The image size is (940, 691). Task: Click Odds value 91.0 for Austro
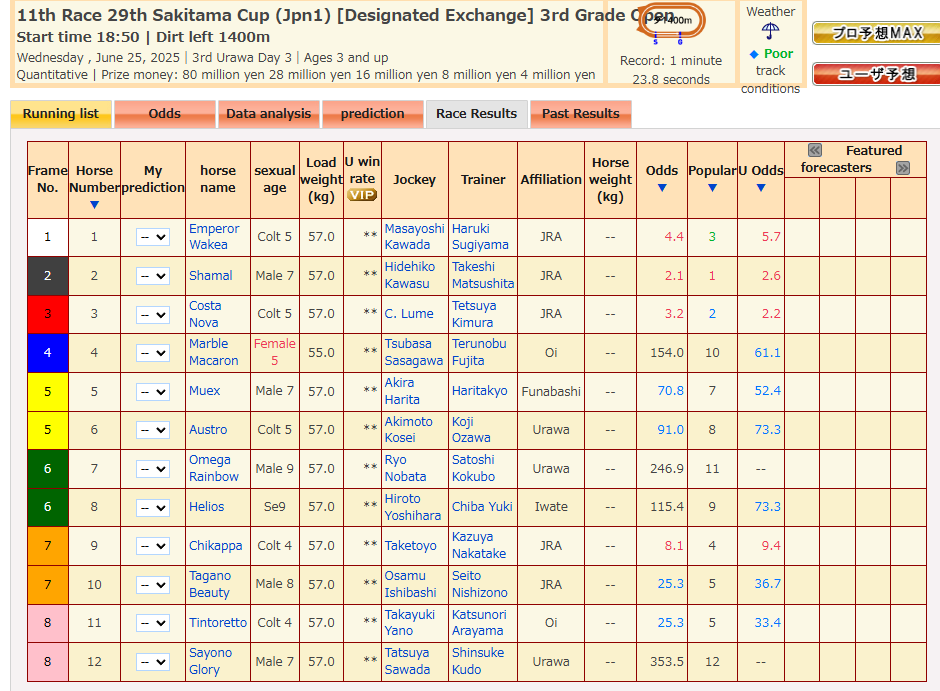point(670,430)
